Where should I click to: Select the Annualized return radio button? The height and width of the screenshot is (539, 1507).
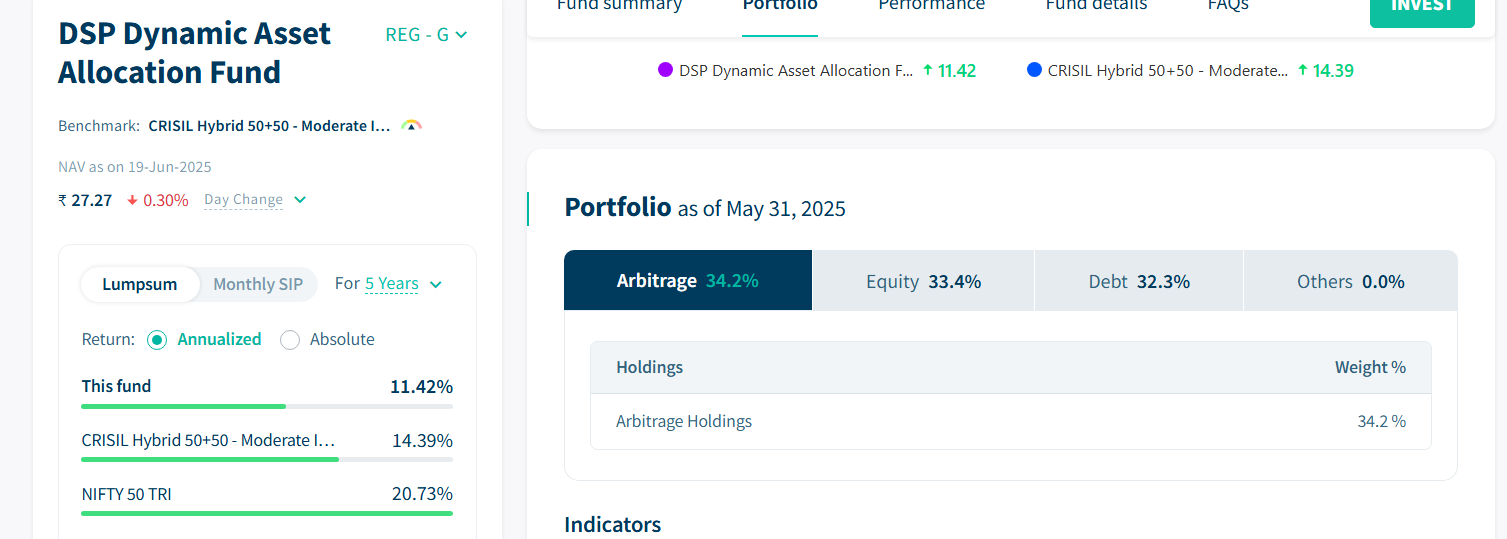(x=157, y=340)
